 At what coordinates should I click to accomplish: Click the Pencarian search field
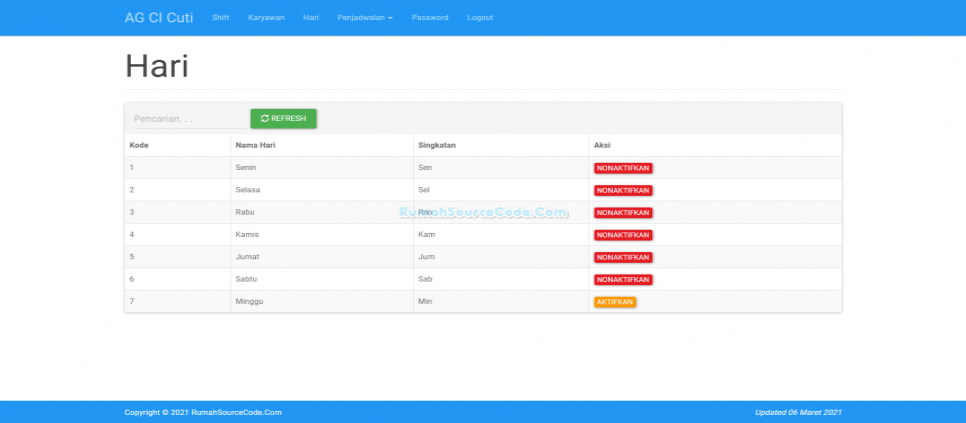[188, 119]
